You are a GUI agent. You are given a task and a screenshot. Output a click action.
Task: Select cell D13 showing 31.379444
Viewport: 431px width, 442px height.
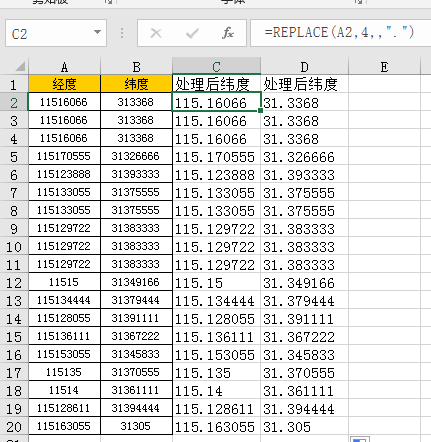(x=304, y=300)
